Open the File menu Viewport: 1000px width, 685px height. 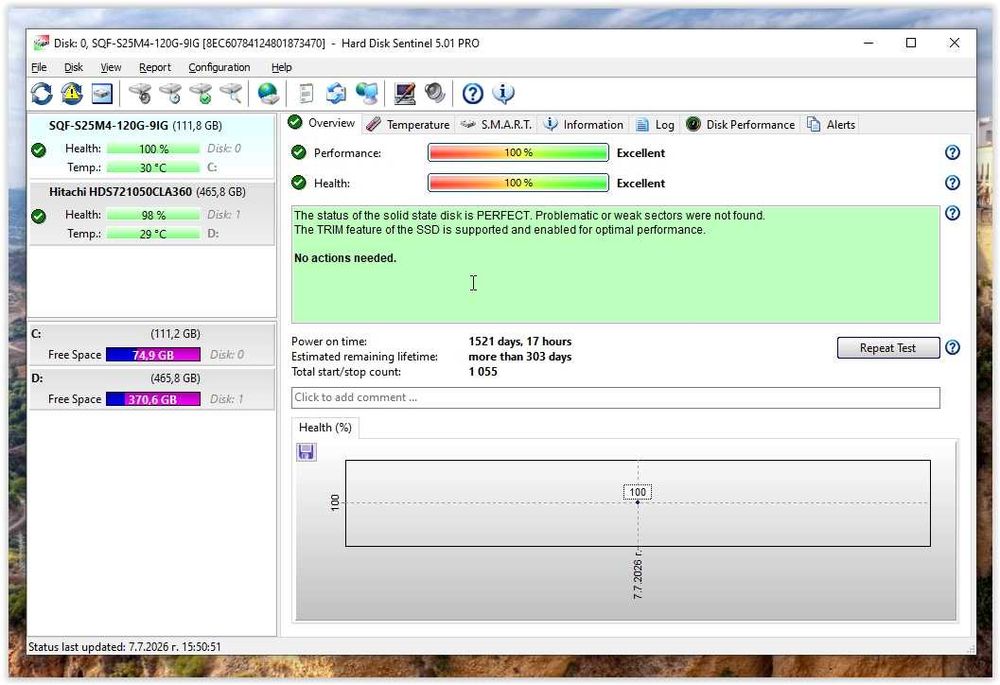pos(39,67)
